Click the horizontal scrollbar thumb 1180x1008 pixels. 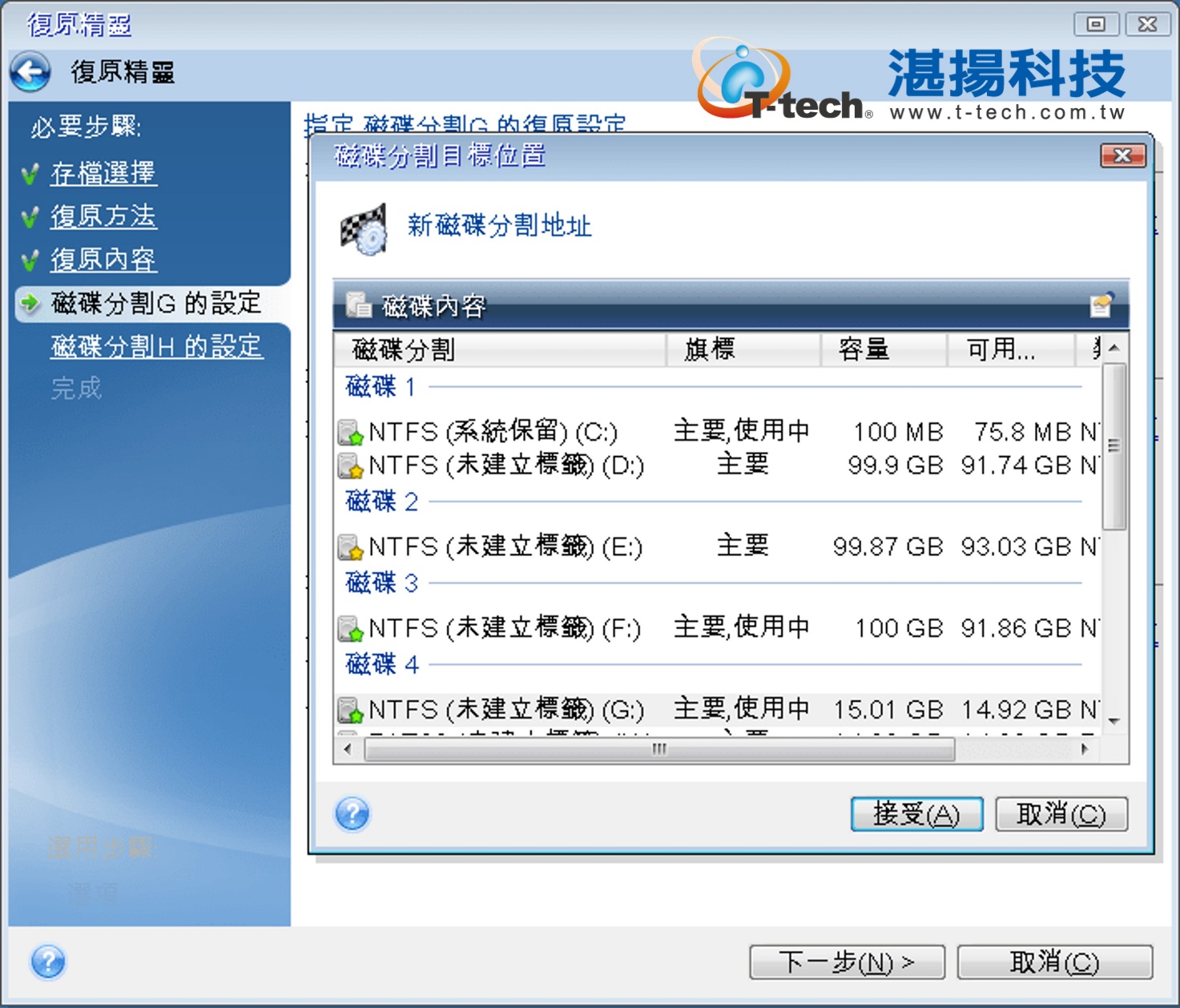[x=659, y=750]
